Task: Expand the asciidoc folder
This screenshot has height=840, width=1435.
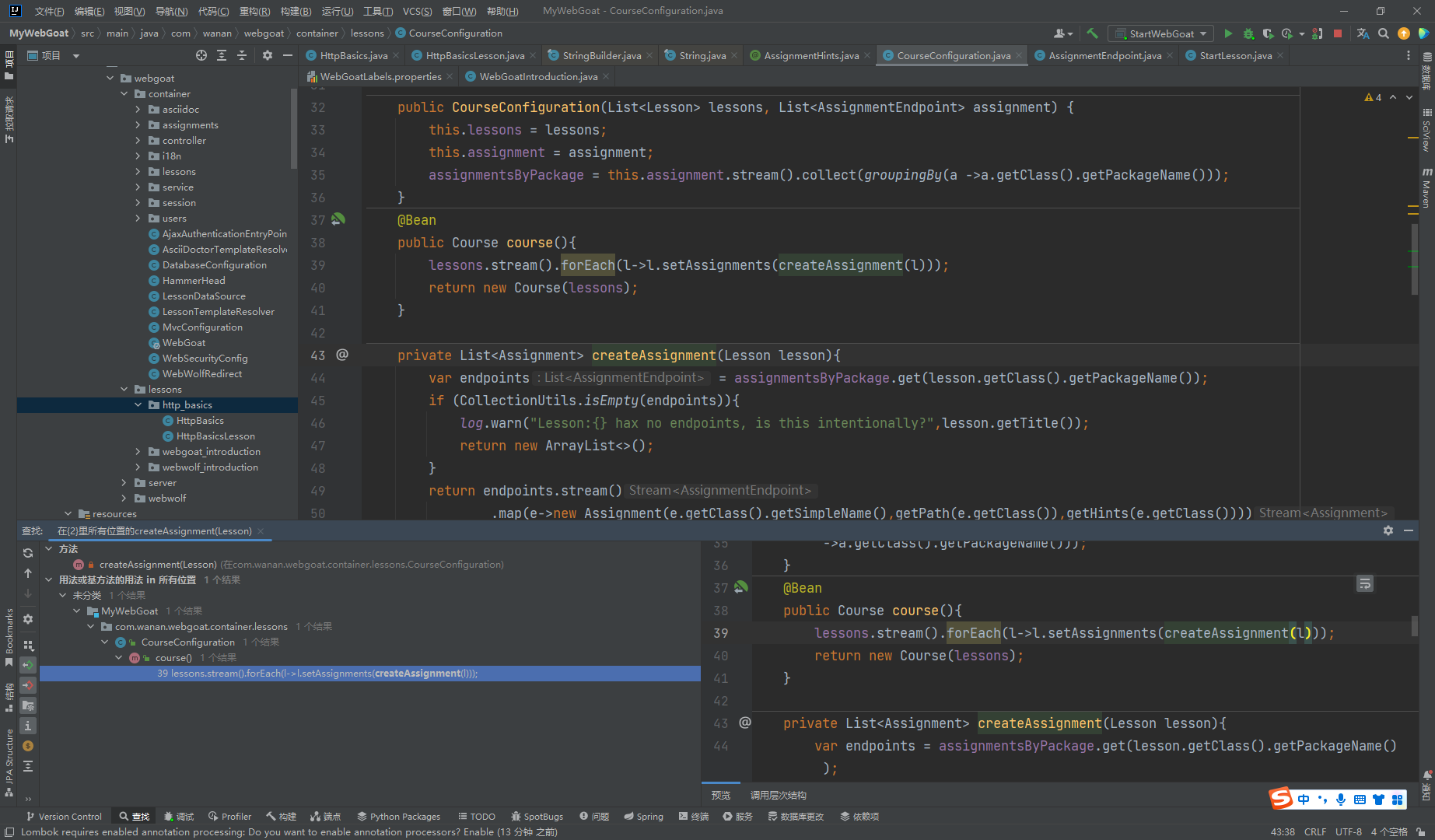Action: click(138, 109)
